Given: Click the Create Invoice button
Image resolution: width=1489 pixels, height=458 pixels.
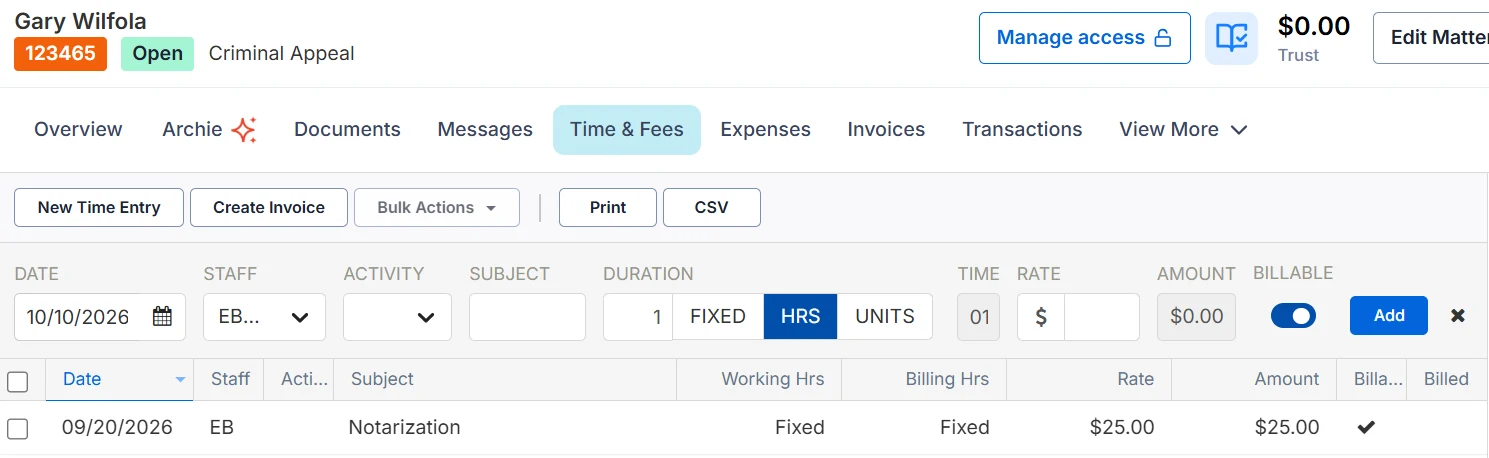Looking at the screenshot, I should [269, 207].
